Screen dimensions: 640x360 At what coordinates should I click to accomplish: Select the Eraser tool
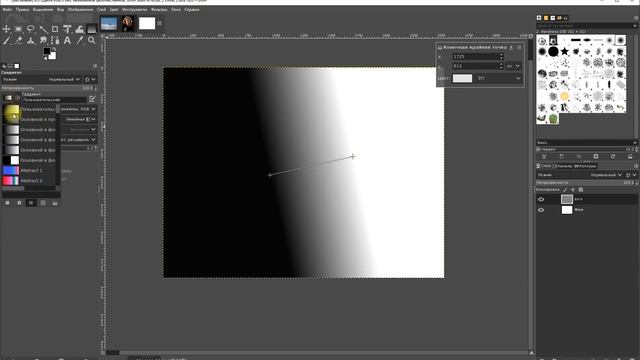(18, 40)
